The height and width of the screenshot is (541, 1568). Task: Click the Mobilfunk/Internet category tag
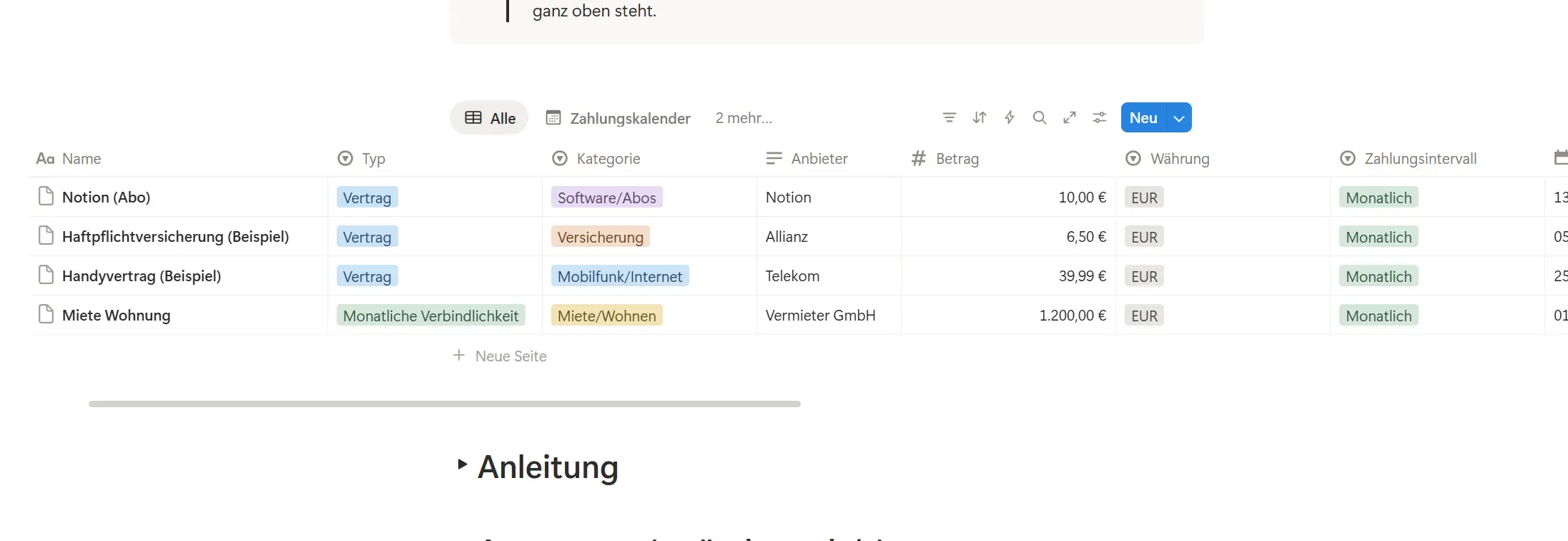(x=620, y=276)
